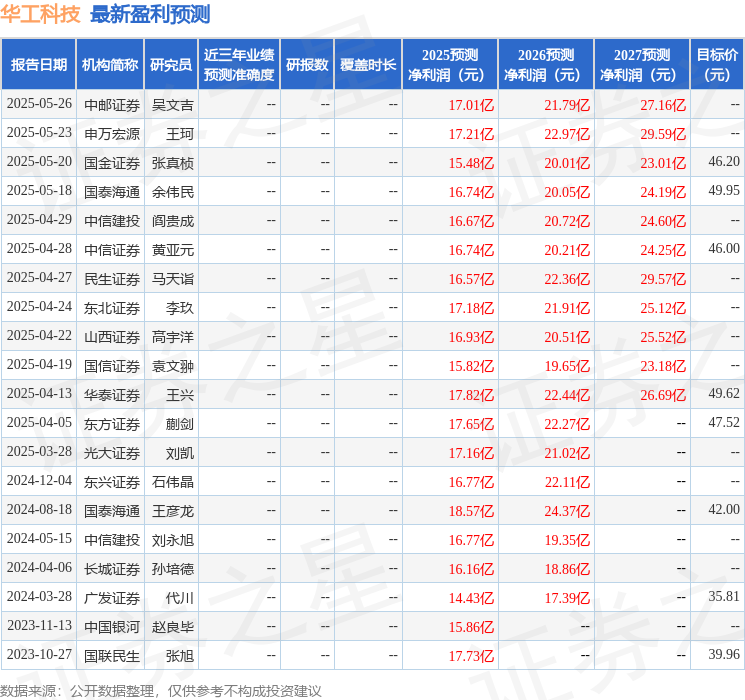Click the 华工科技 stock name link

pyautogui.click(x=40, y=14)
